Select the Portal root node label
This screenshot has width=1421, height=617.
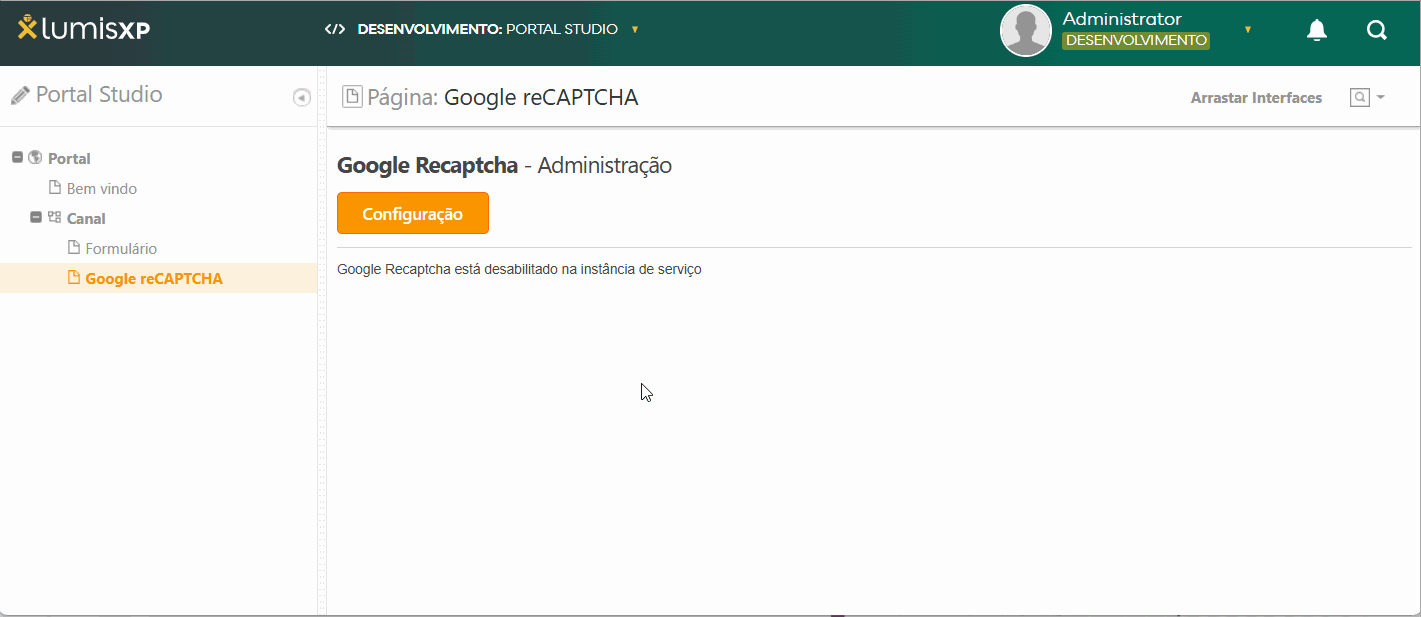(69, 158)
